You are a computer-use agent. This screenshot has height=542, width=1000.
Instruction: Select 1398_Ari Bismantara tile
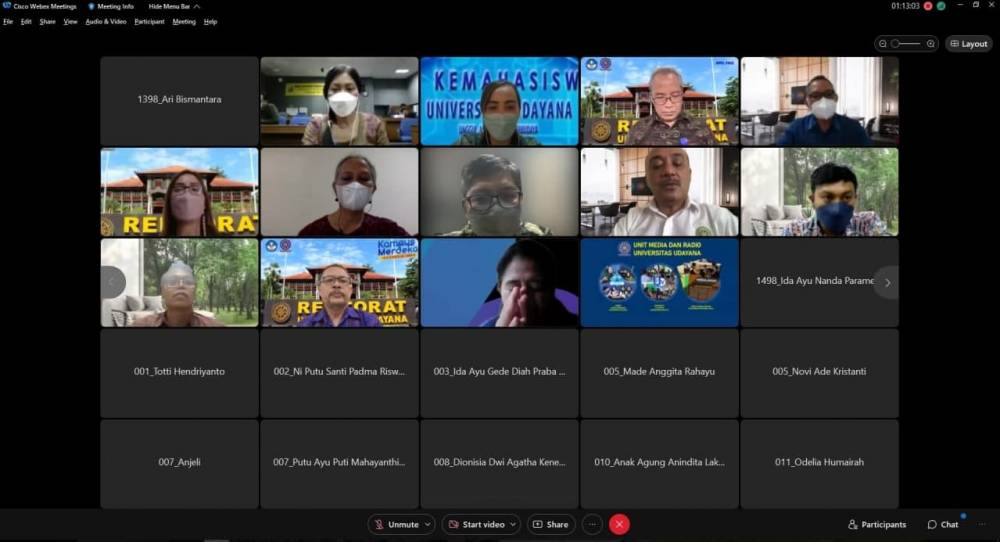tap(179, 101)
